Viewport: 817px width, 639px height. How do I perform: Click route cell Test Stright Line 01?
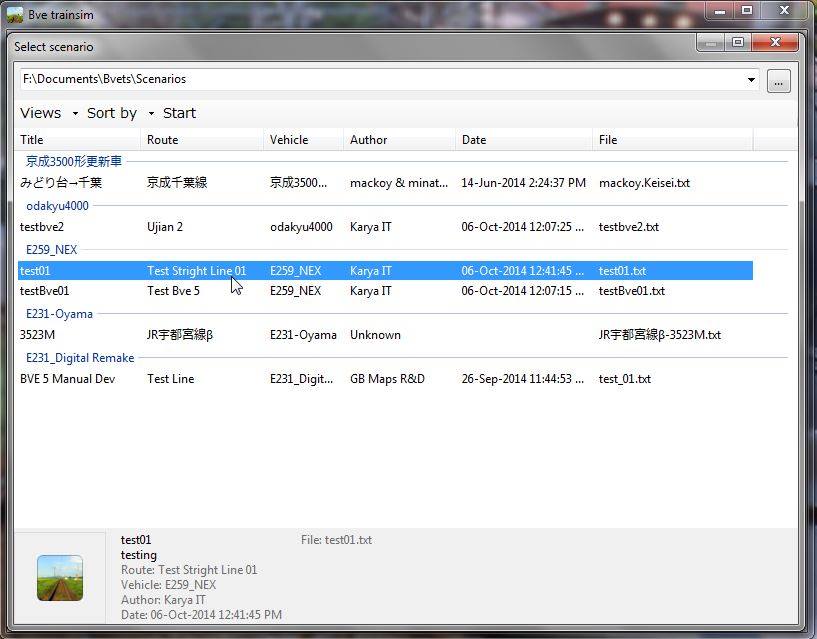[x=196, y=271]
